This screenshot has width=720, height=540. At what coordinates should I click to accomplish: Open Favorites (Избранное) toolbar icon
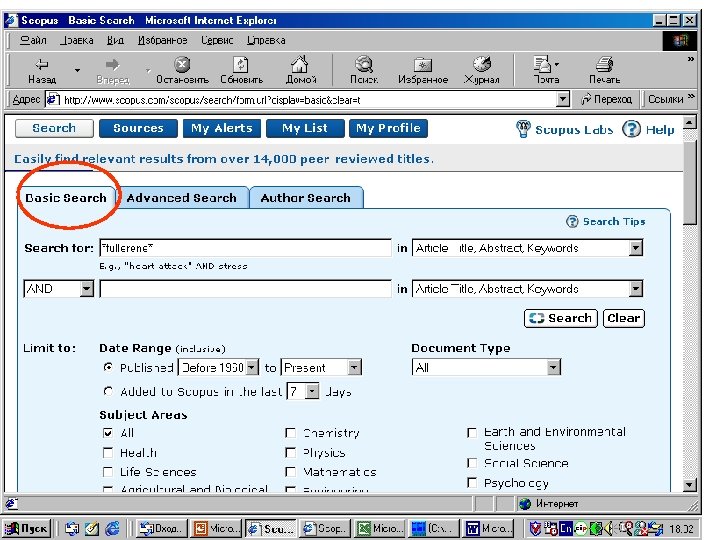click(423, 70)
